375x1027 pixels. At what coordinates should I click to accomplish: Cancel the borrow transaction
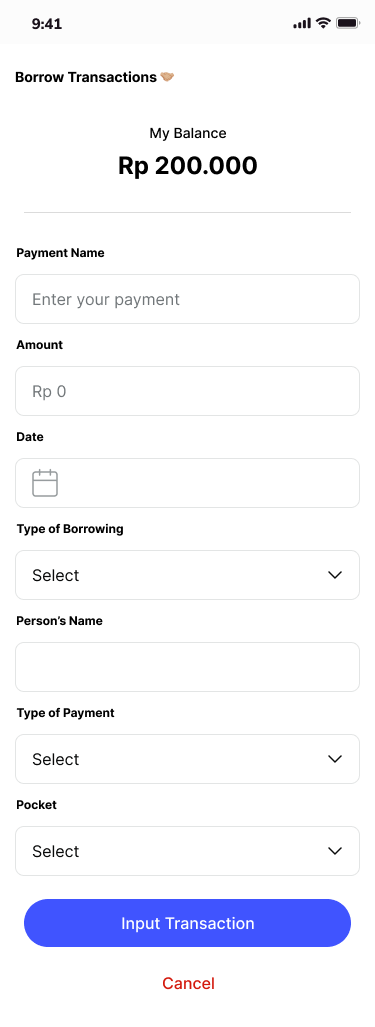point(188,983)
